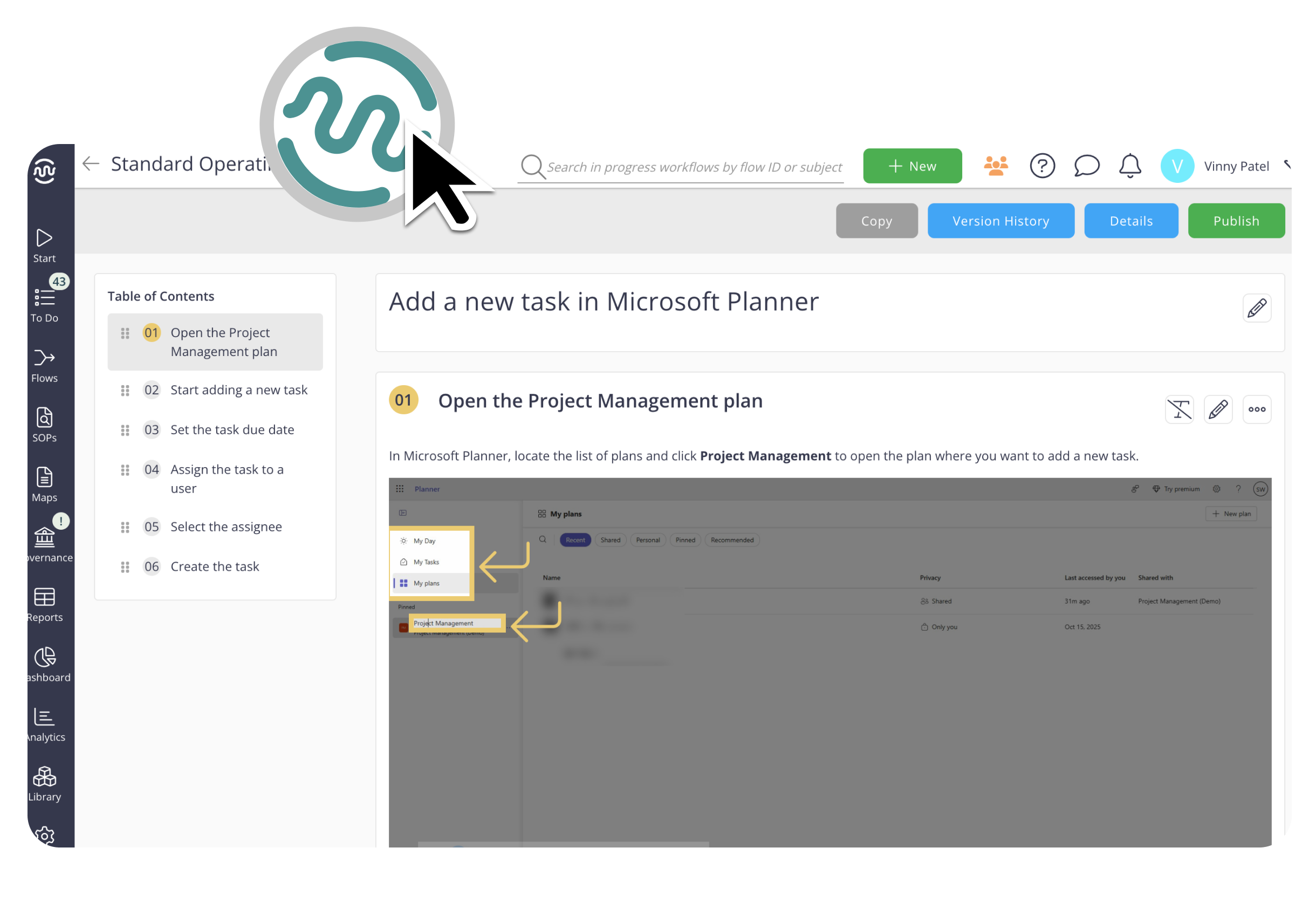Click the 'Standard Operati…' page title
1316x916 pixels.
pos(190,165)
